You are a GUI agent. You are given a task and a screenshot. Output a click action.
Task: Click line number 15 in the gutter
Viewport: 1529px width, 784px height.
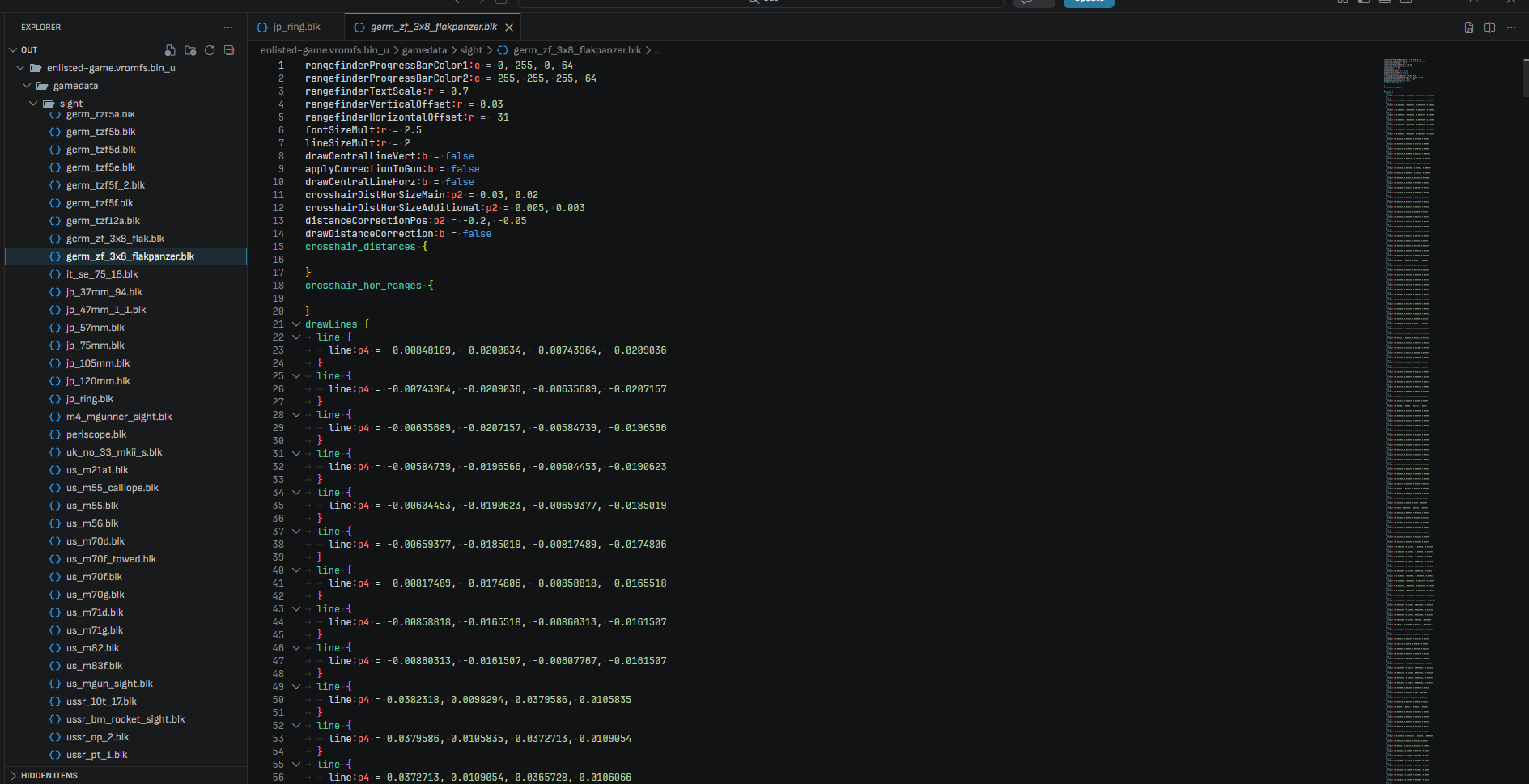(x=278, y=247)
